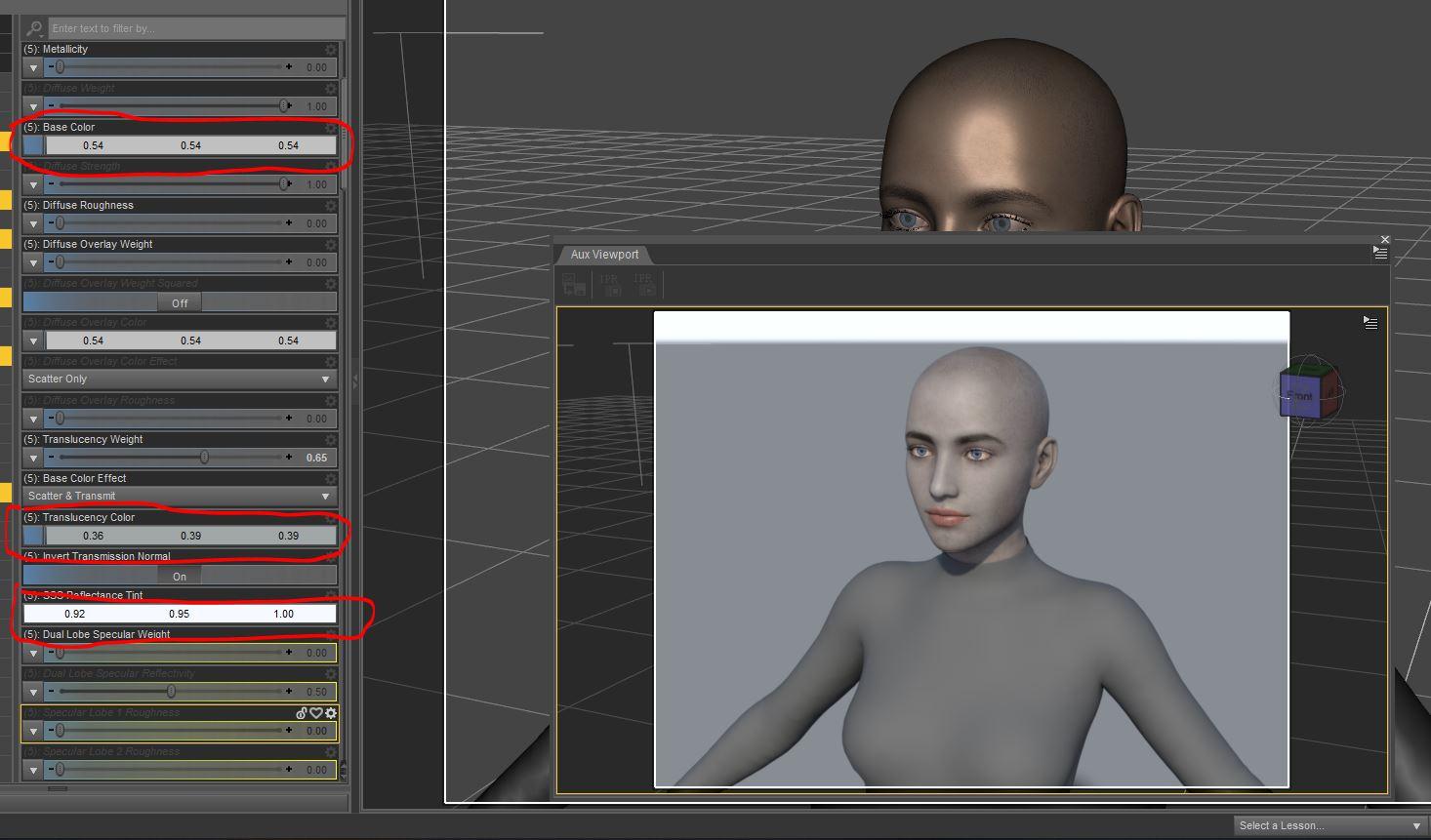
Task: Click the Translucency Weight 0.65 value field
Action: point(317,458)
